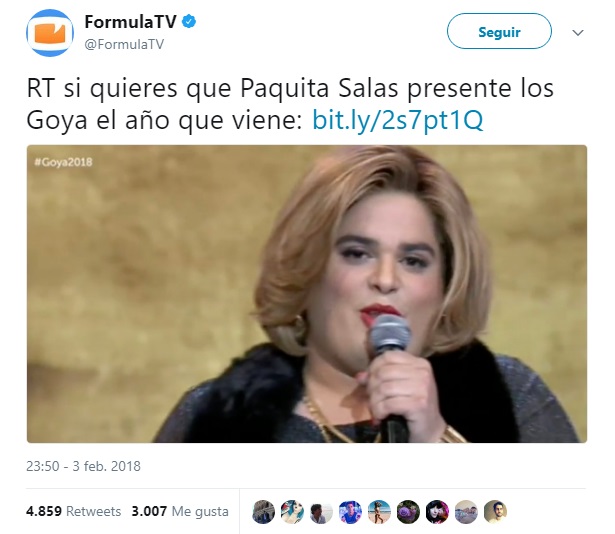The height and width of the screenshot is (534, 615).
Task: Open the liker avatar with pink and black hair
Action: point(437,512)
